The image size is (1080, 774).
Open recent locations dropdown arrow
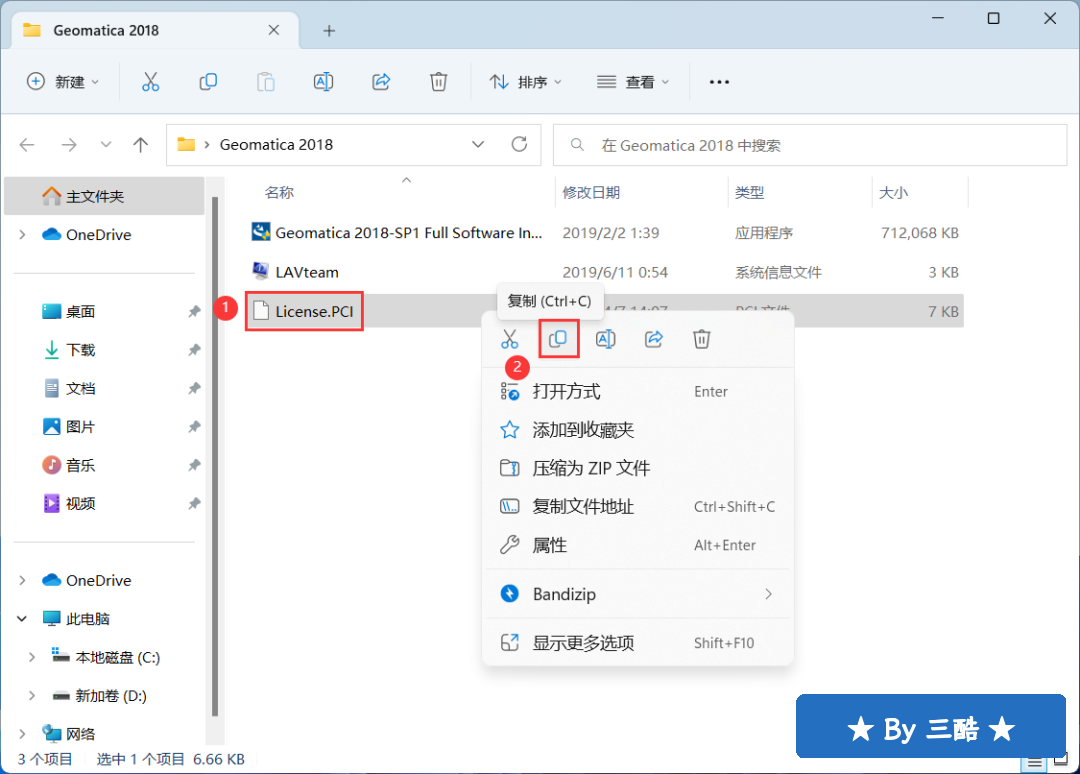[x=105, y=145]
